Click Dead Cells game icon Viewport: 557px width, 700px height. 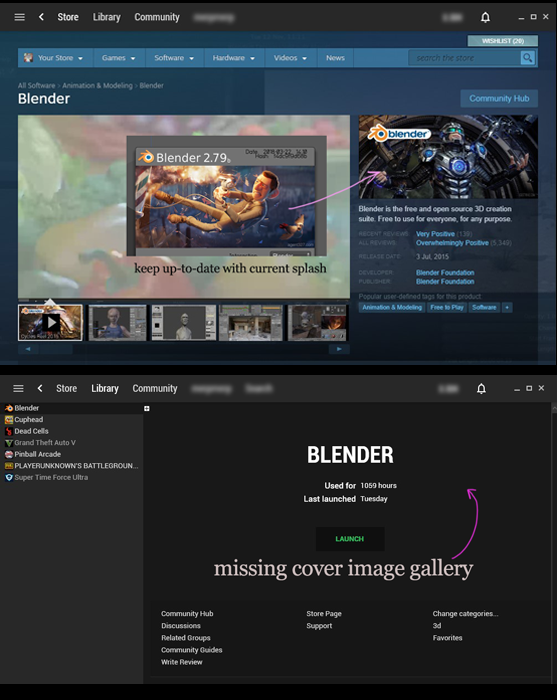point(8,431)
